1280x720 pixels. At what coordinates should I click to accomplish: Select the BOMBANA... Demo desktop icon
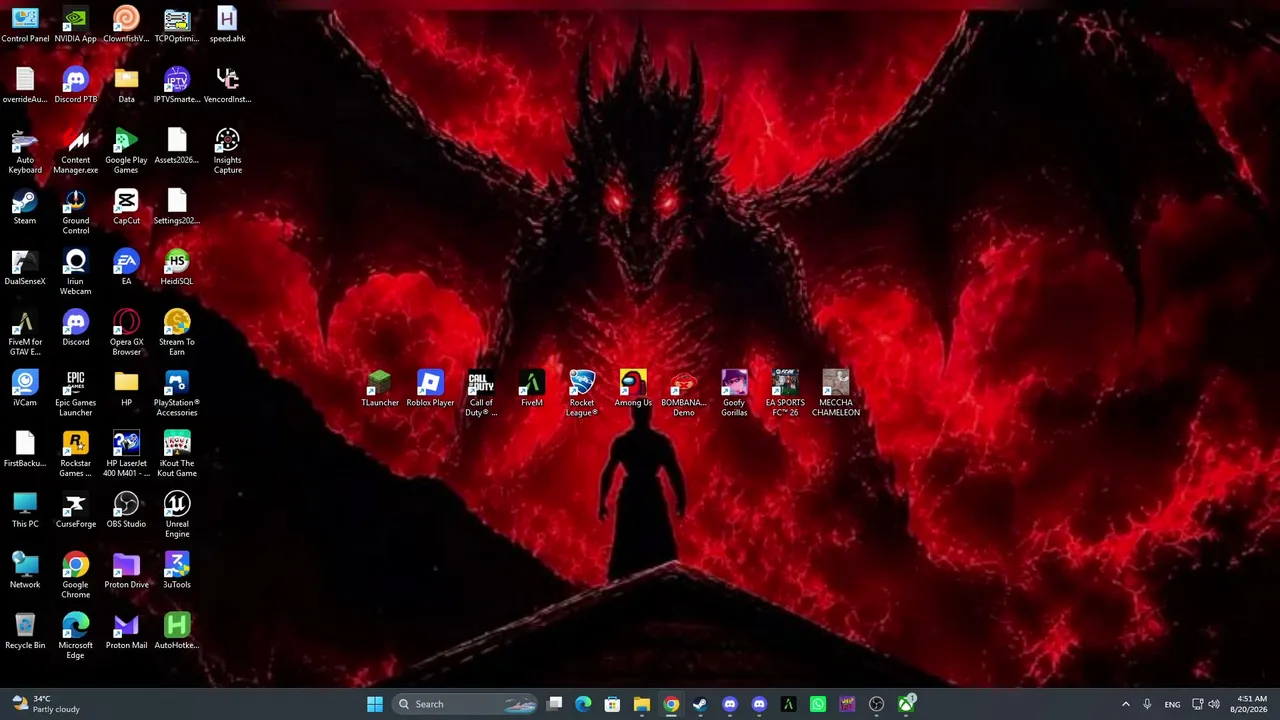point(684,395)
